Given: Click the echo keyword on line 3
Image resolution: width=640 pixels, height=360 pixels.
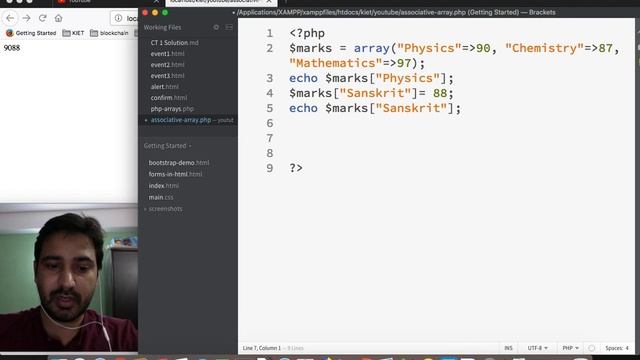Looking at the screenshot, I should point(303,78).
